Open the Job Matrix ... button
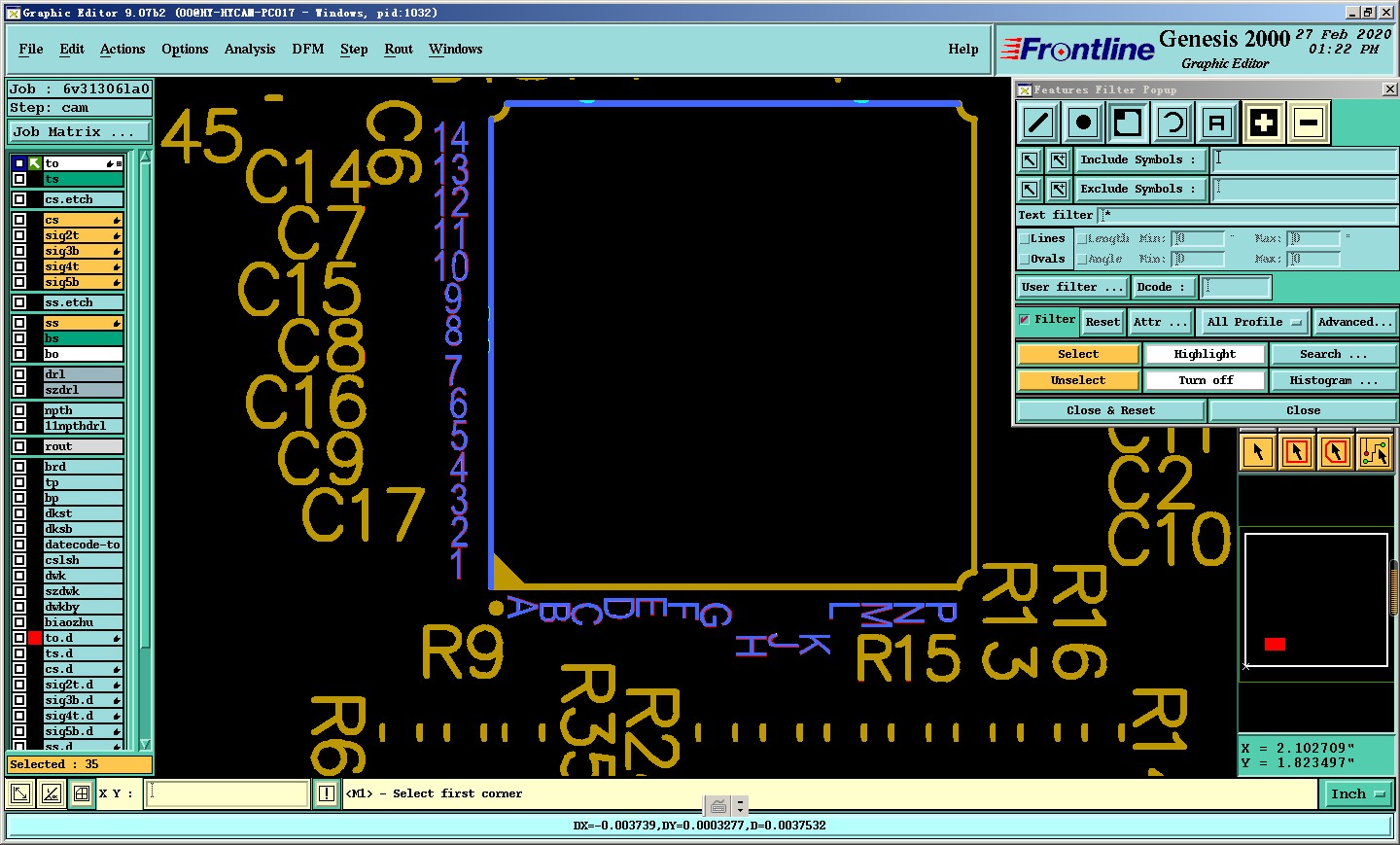 (80, 131)
